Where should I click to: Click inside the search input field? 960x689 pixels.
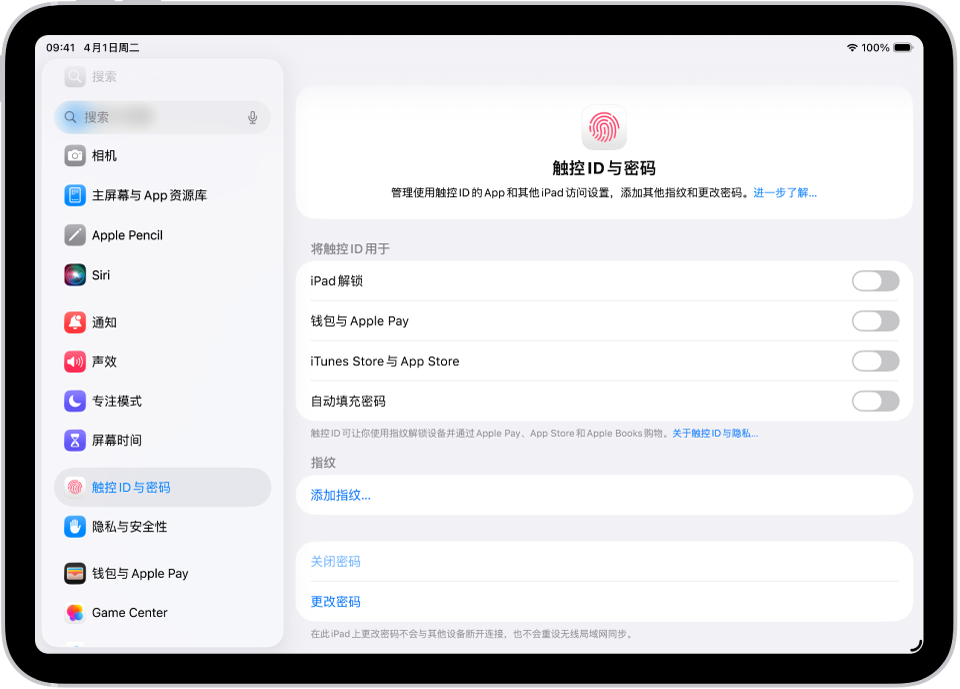click(160, 117)
